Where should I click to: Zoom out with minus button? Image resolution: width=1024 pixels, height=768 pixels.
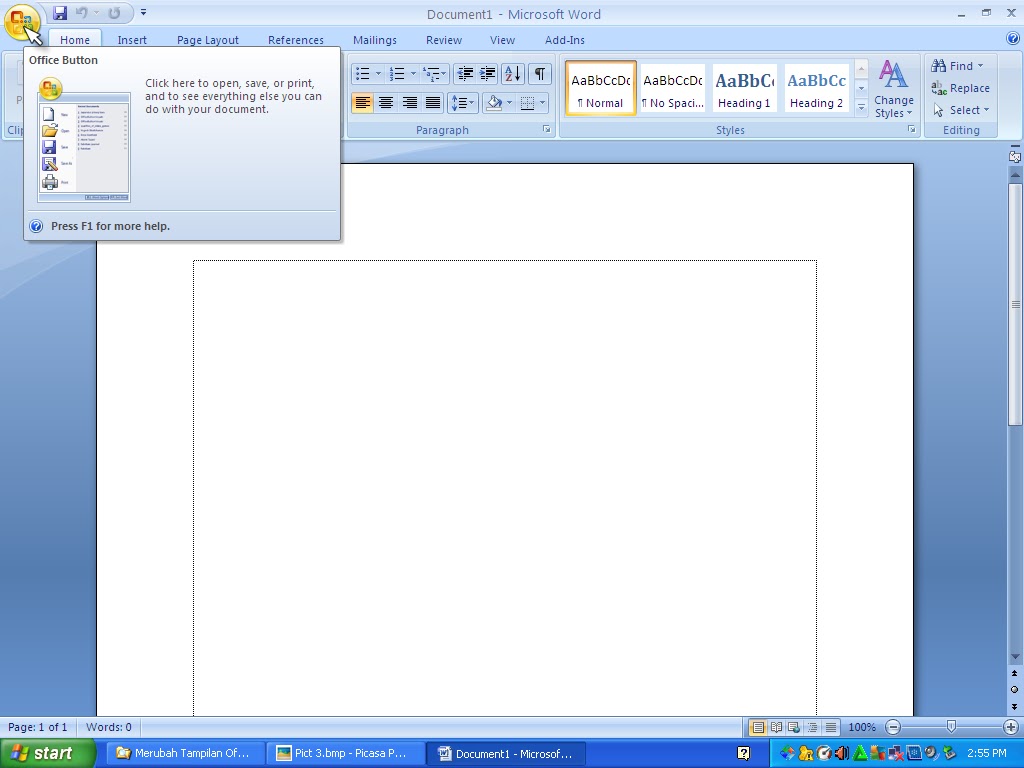(x=893, y=727)
